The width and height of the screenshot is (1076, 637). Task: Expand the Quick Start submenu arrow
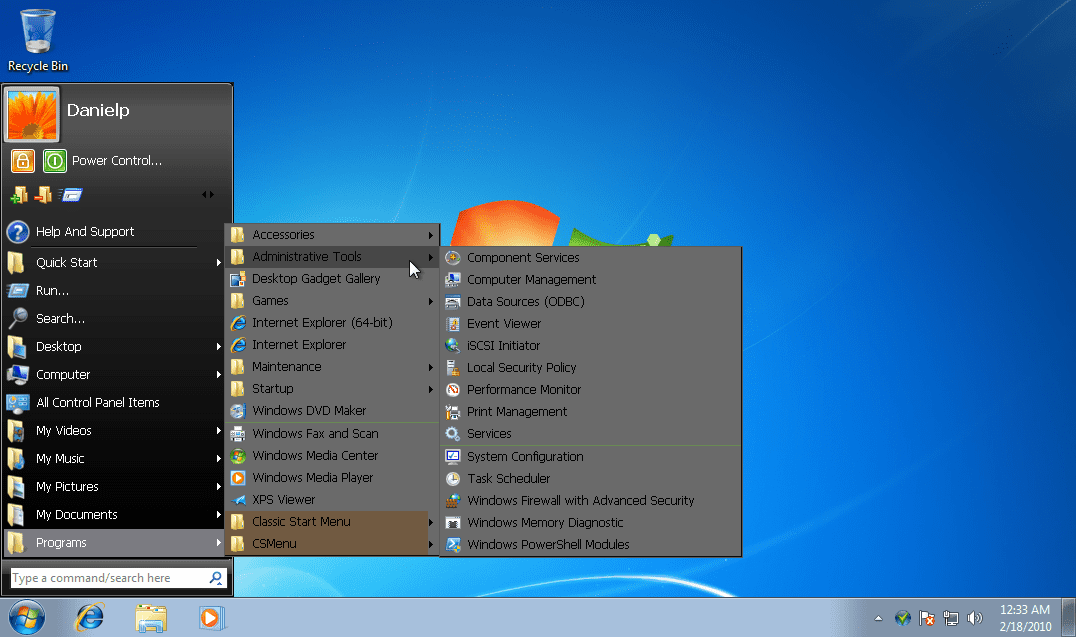[x=218, y=262]
